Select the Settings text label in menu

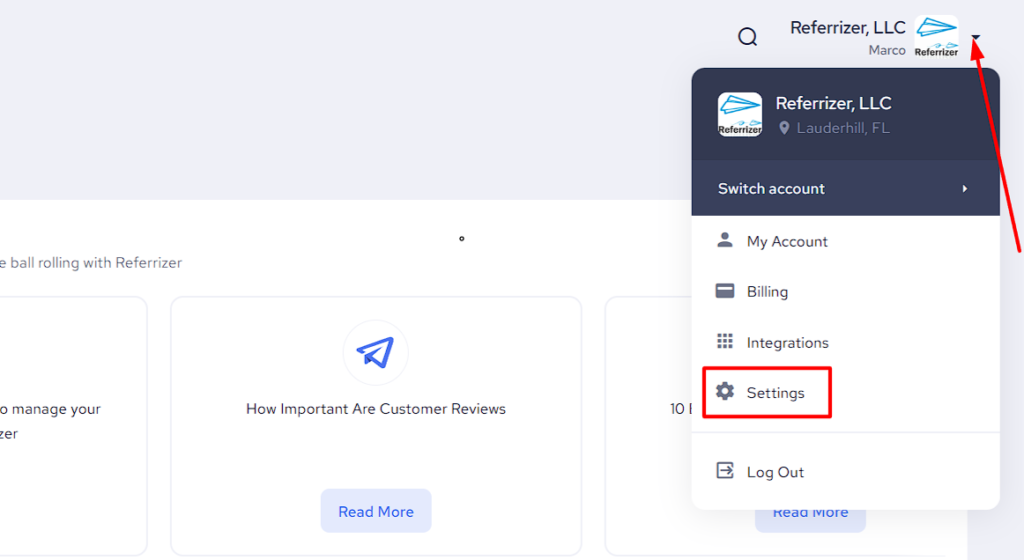point(775,393)
